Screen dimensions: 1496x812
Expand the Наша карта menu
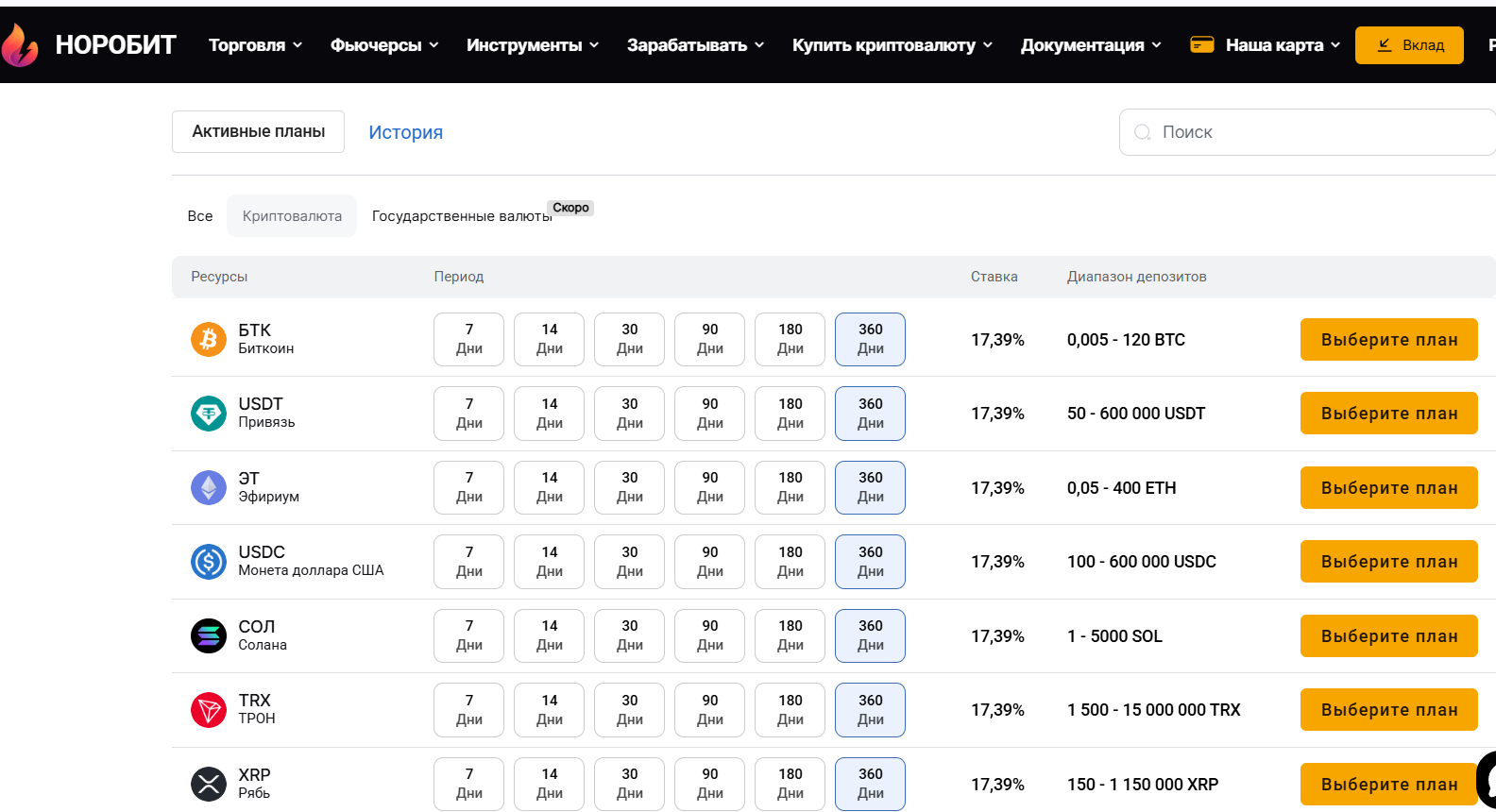[x=1283, y=44]
